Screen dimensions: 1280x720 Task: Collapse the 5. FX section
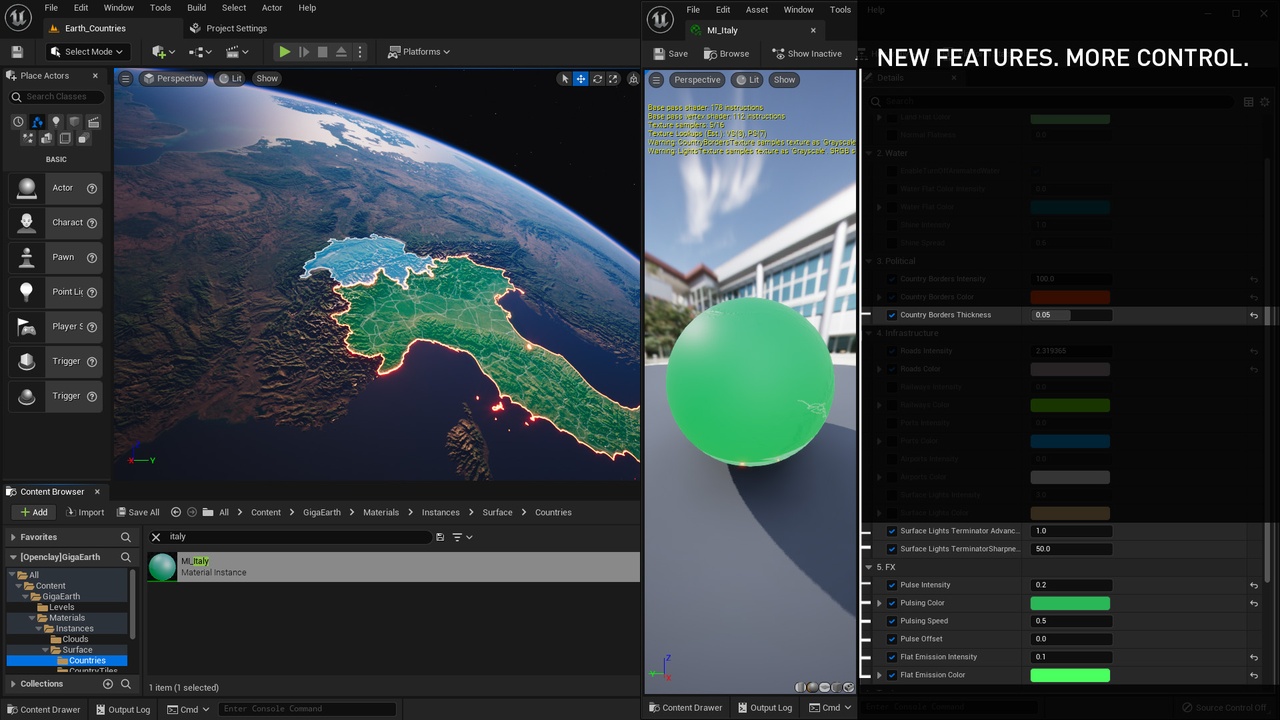click(868, 567)
